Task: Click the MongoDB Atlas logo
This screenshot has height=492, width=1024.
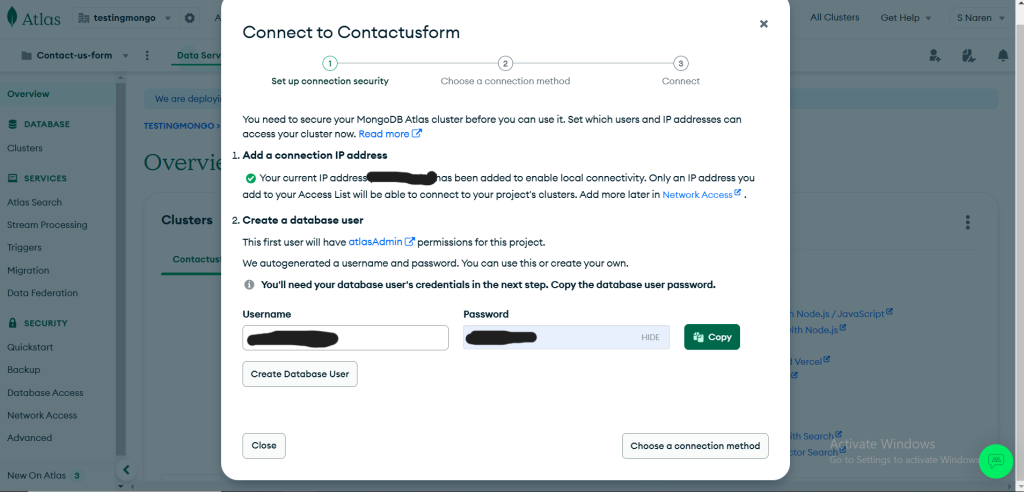Action: tap(34, 18)
